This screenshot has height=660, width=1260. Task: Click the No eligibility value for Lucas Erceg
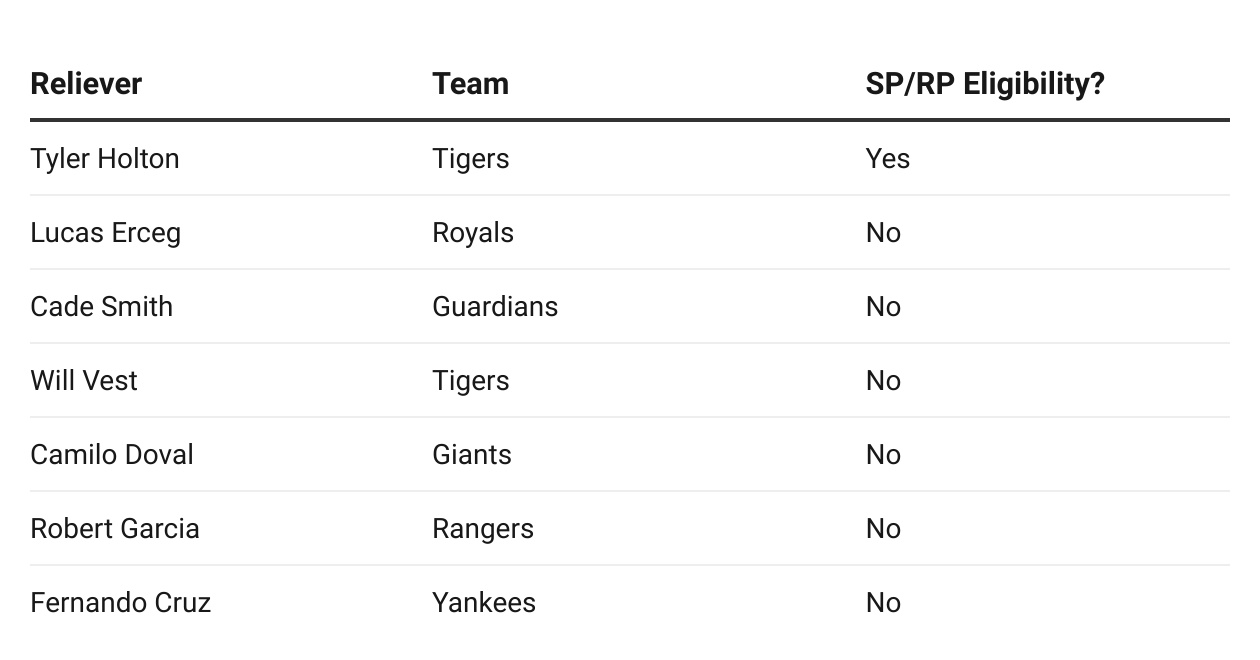pos(883,233)
